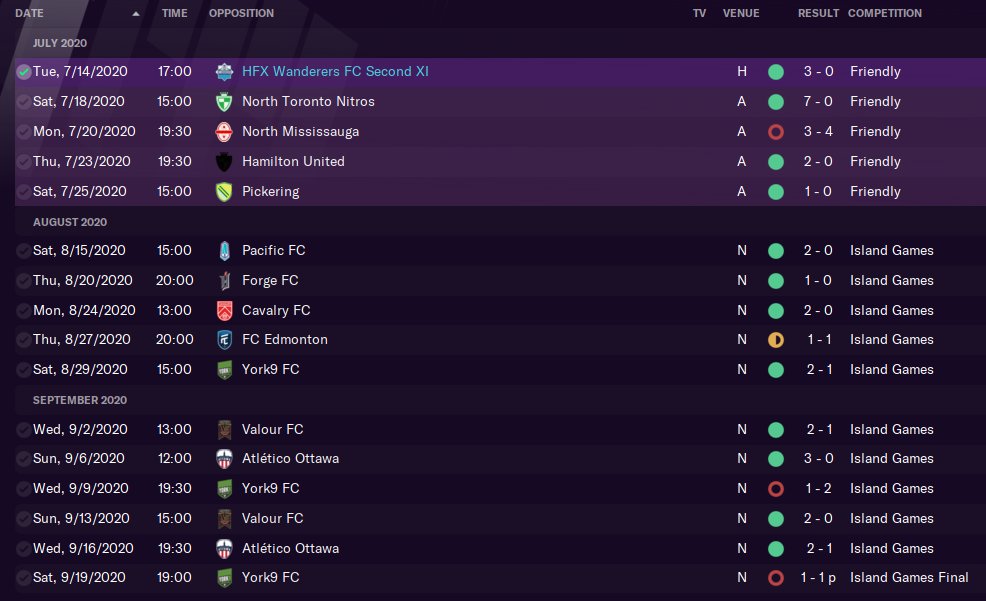Open HFX Wanderers FC Second XI link
The height and width of the screenshot is (601, 986).
point(335,72)
